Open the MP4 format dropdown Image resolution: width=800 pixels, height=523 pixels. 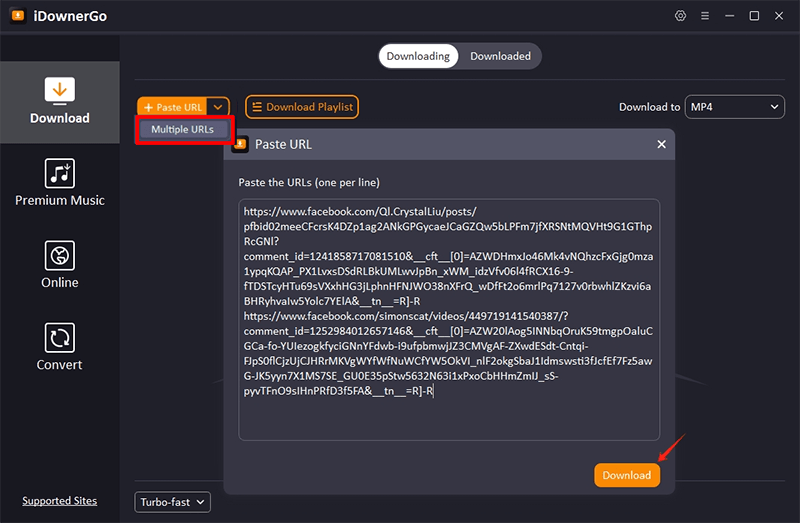[x=733, y=107]
